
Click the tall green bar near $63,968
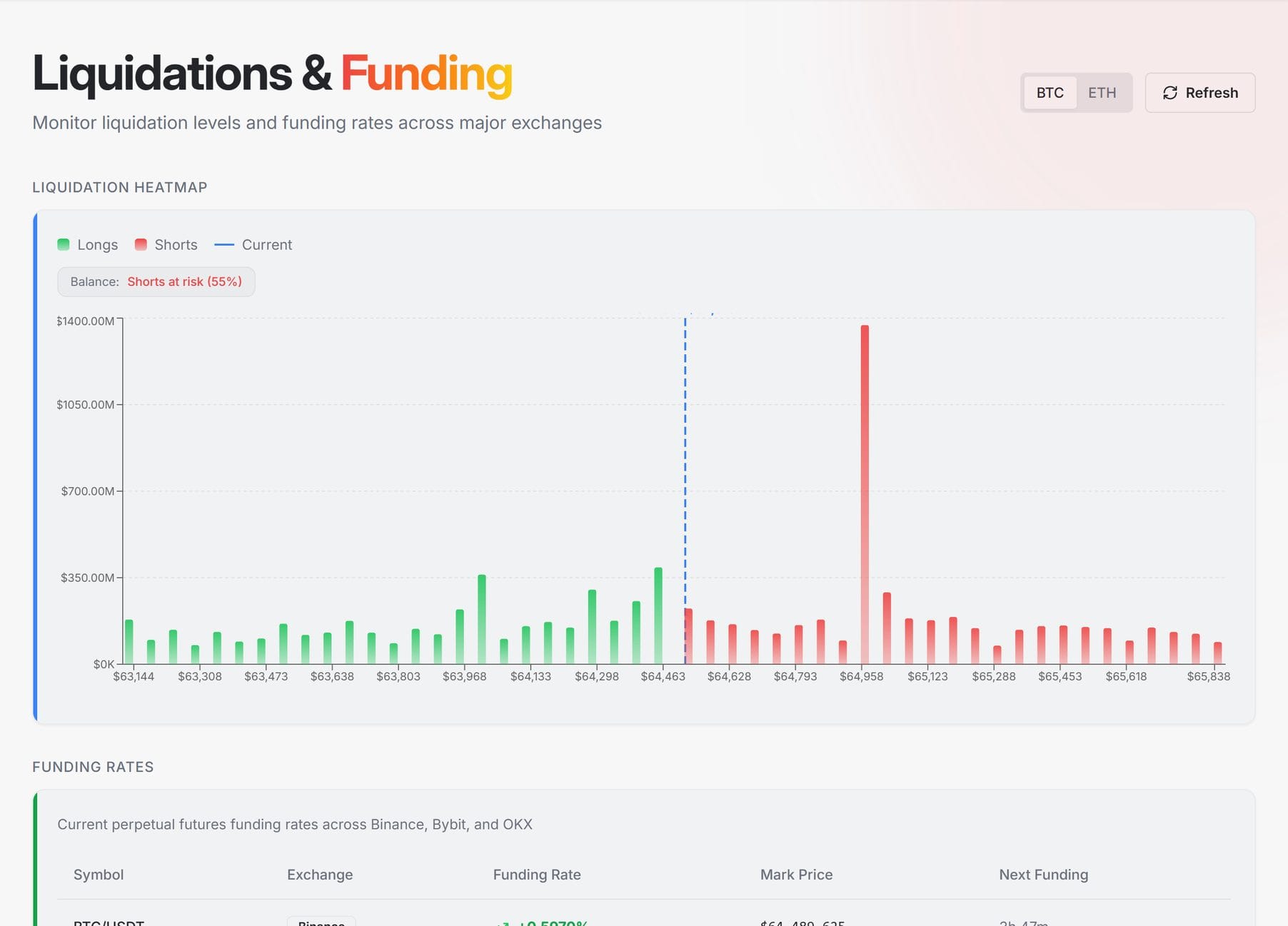482,619
